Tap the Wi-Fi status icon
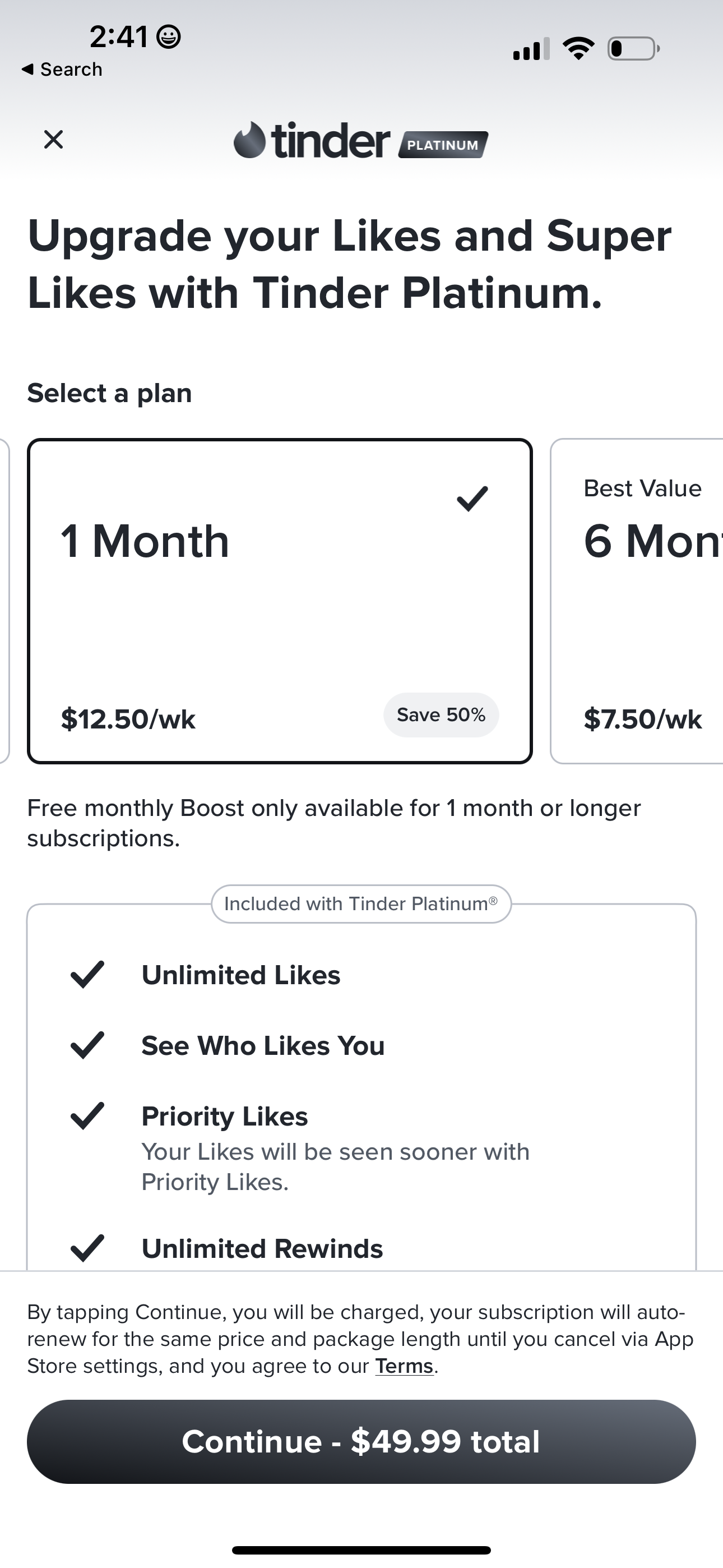This screenshot has height=1568, width=723. click(x=578, y=49)
